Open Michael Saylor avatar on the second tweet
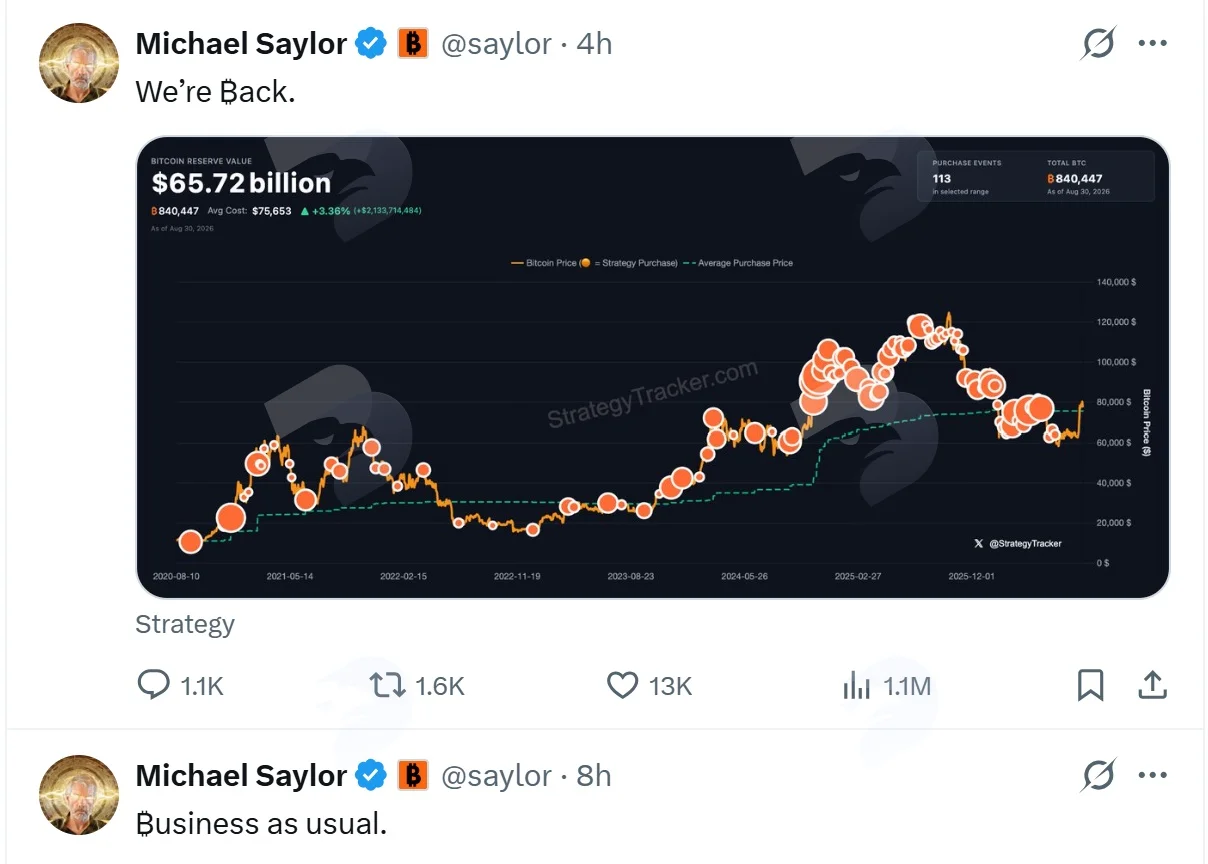 [x=78, y=795]
